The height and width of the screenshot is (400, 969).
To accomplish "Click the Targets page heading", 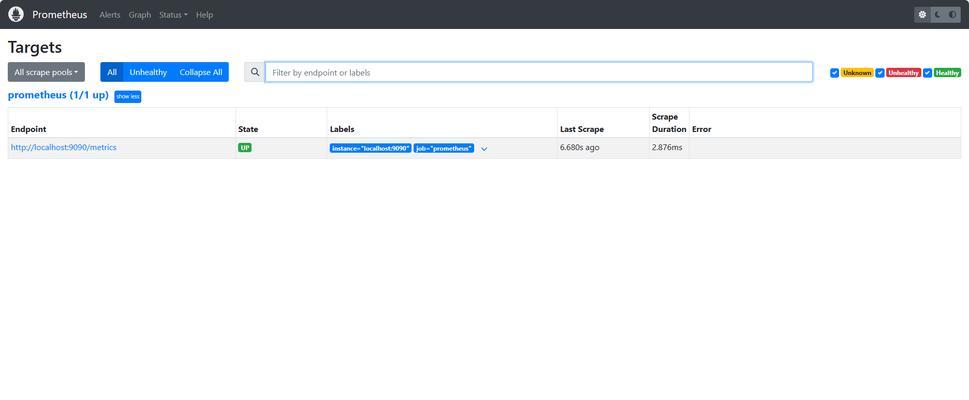I will tap(35, 47).
